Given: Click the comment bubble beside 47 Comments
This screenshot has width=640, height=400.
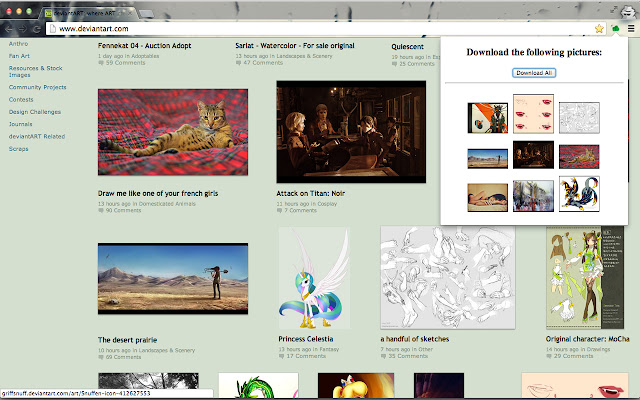Looking at the screenshot, I should (x=238, y=63).
